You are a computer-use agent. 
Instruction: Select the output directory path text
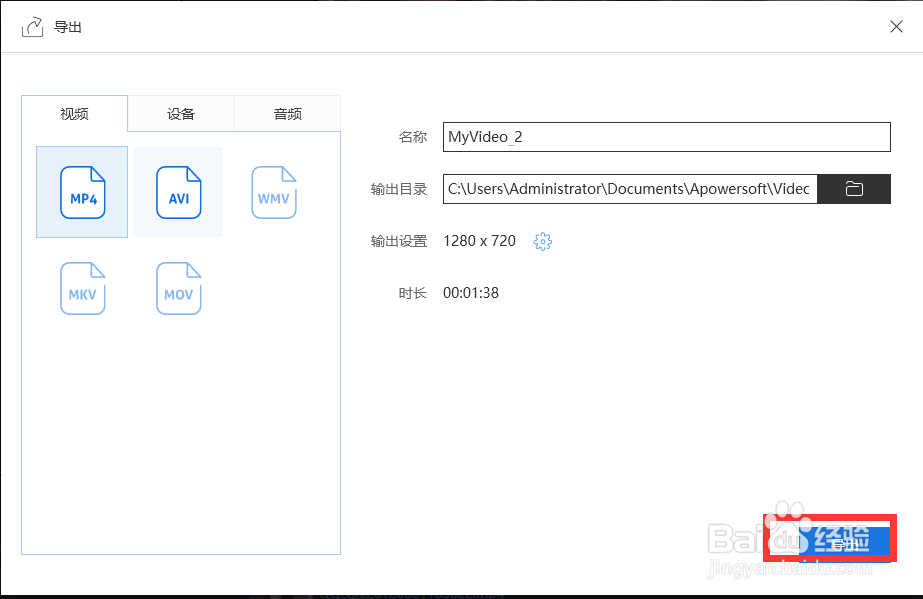click(630, 188)
